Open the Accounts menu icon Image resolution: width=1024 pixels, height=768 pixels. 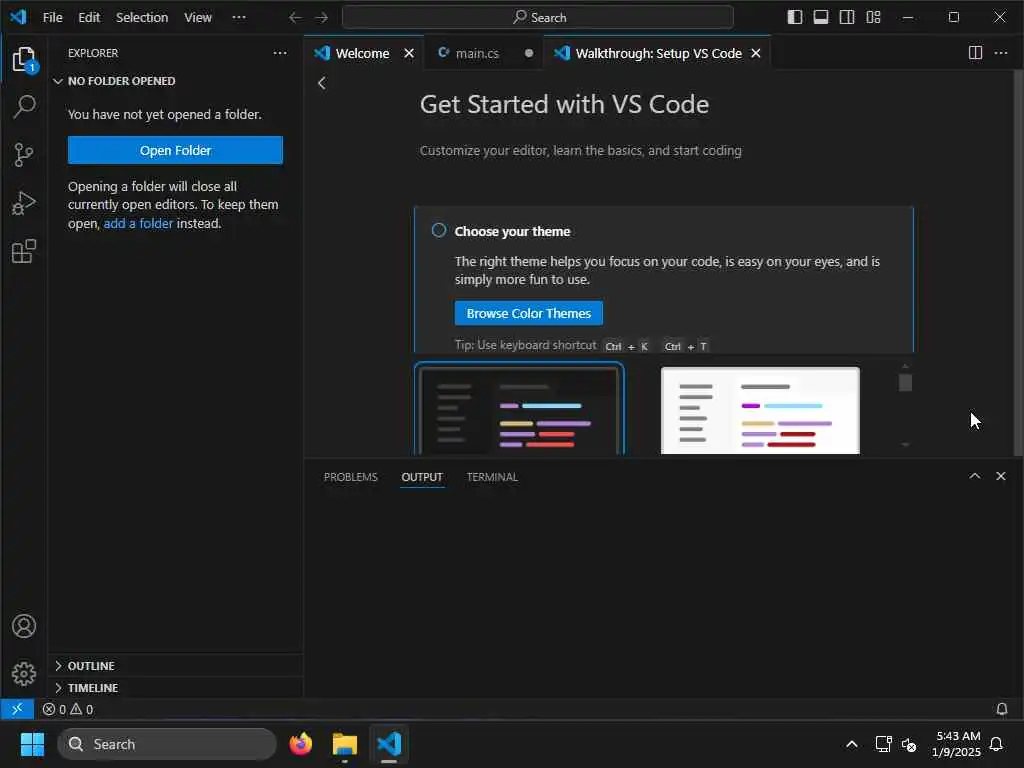(x=24, y=626)
